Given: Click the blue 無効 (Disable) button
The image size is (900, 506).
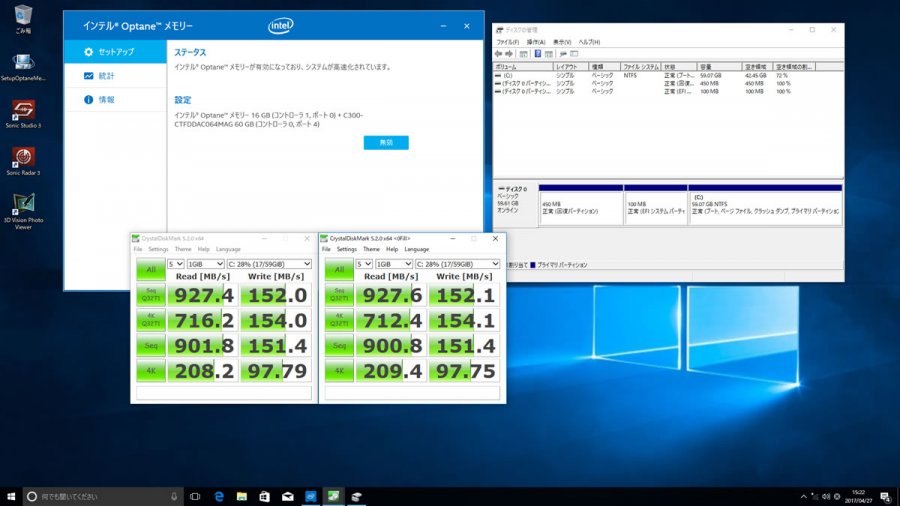Looking at the screenshot, I should [386, 143].
